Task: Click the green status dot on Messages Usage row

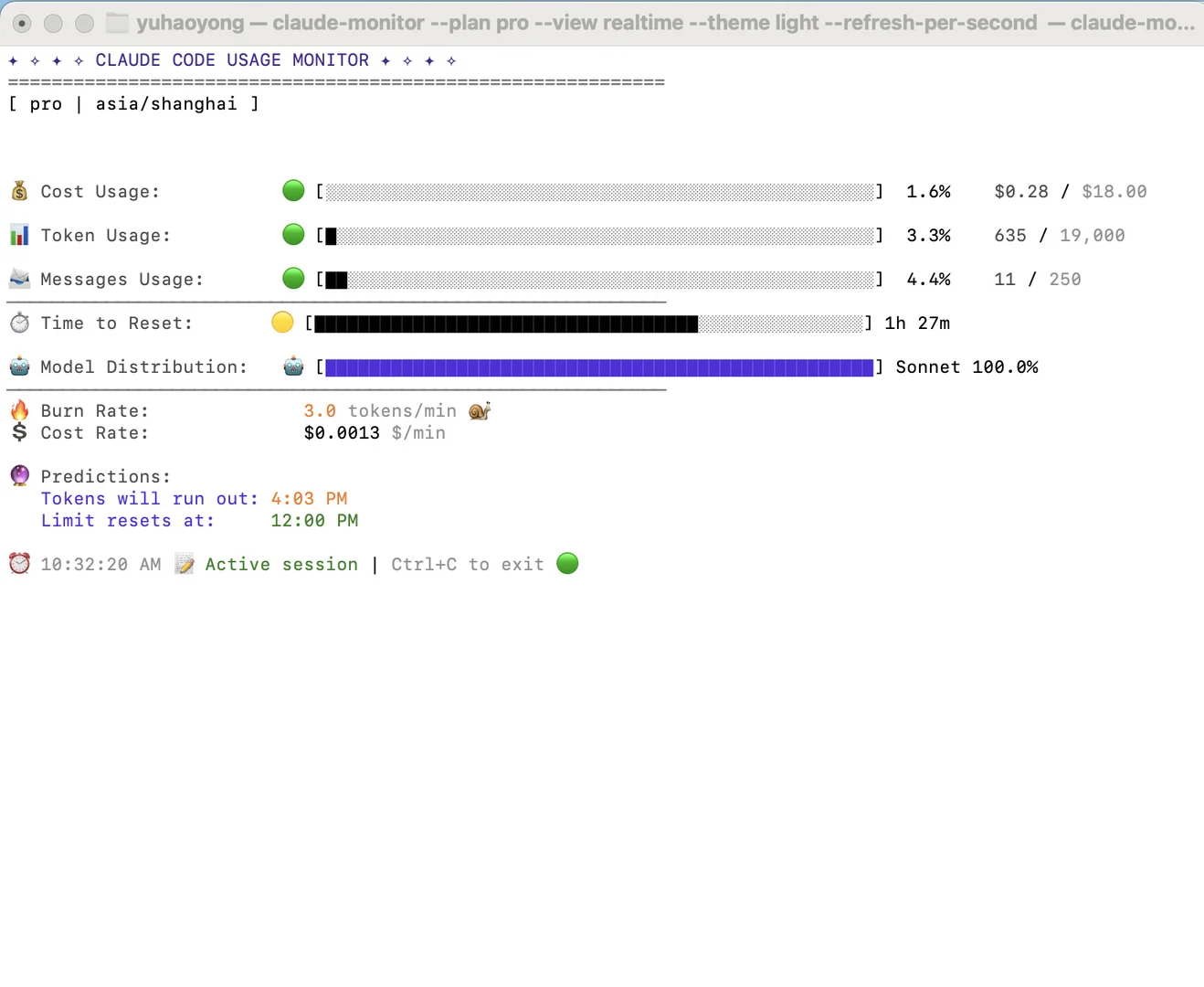Action: pos(293,279)
